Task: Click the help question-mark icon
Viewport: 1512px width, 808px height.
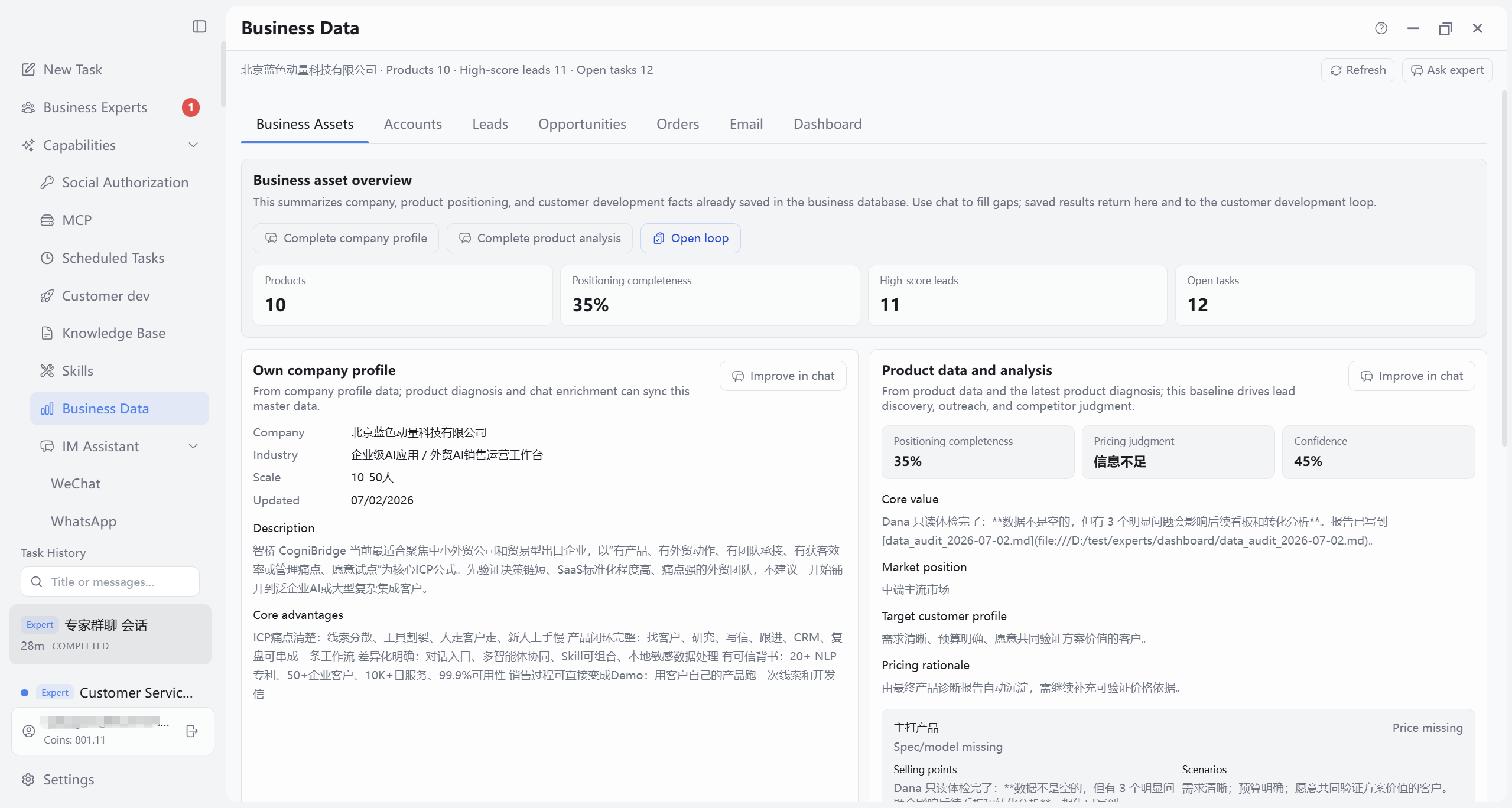Action: 1381,28
